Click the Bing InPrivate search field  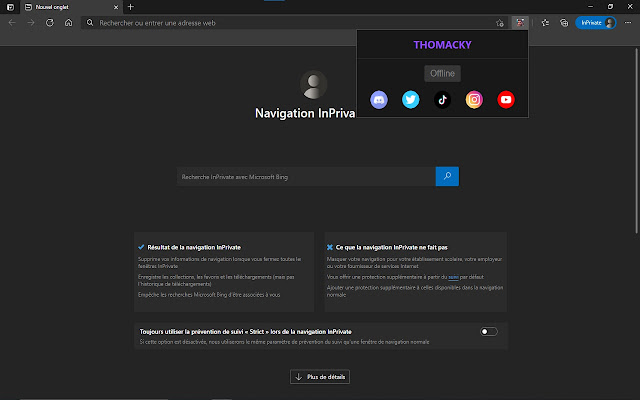pyautogui.click(x=306, y=177)
